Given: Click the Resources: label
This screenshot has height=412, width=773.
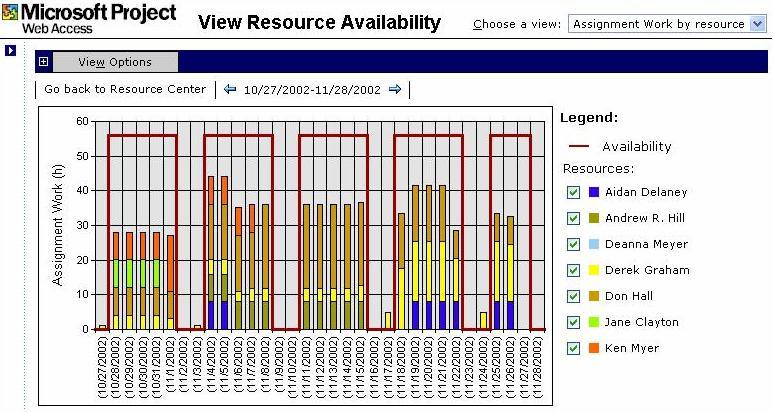Looking at the screenshot, I should [598, 169].
